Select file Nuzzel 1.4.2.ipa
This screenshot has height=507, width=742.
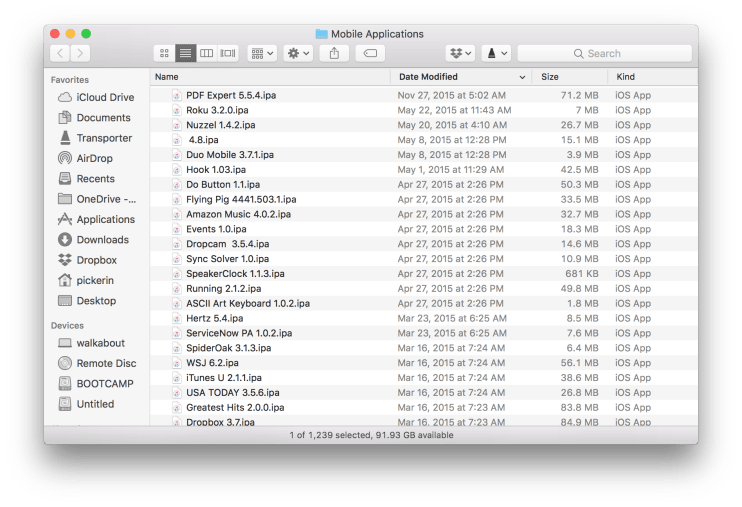[x=424, y=125]
